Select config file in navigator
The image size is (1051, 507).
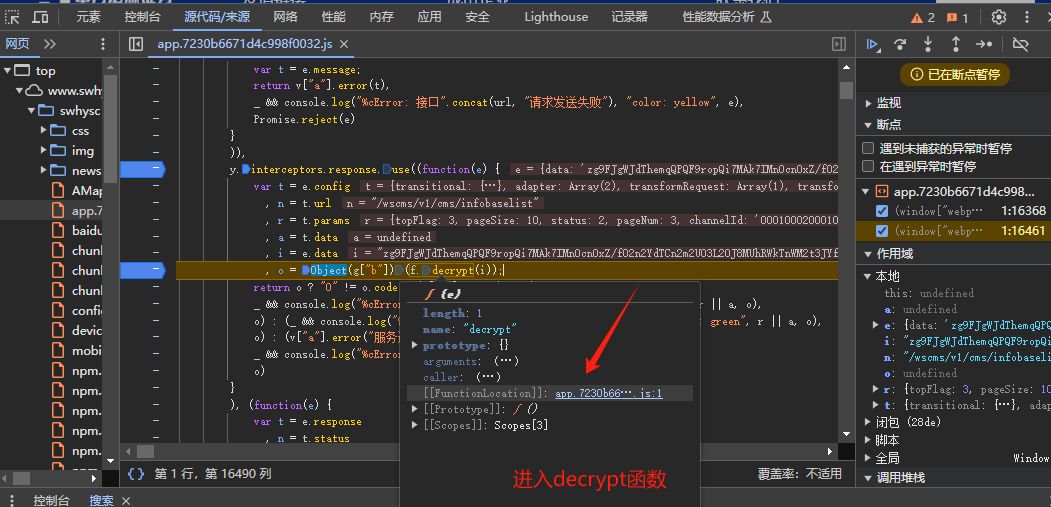[x=77, y=311]
